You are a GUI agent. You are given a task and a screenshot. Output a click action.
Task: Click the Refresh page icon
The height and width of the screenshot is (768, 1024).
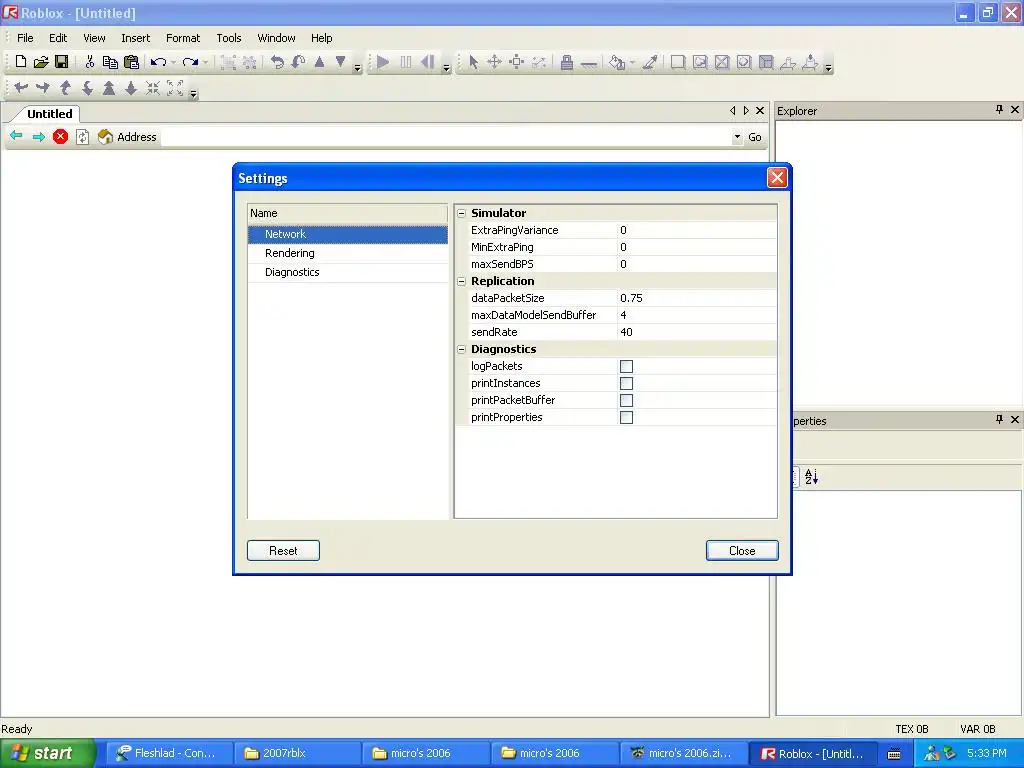(x=82, y=136)
